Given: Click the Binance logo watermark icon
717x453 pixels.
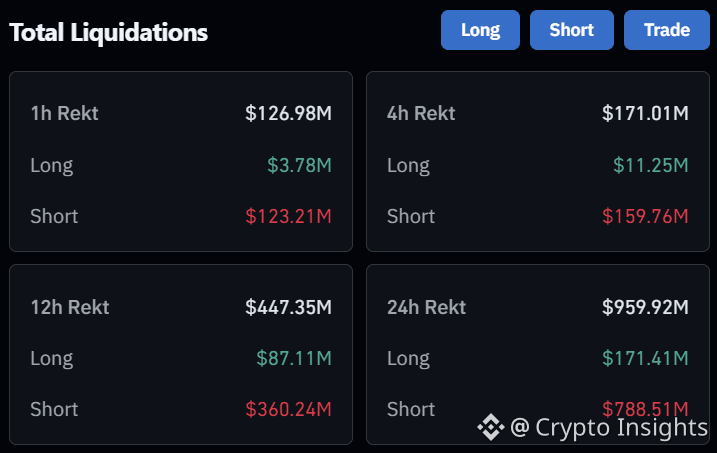Looking at the screenshot, I should point(491,427).
